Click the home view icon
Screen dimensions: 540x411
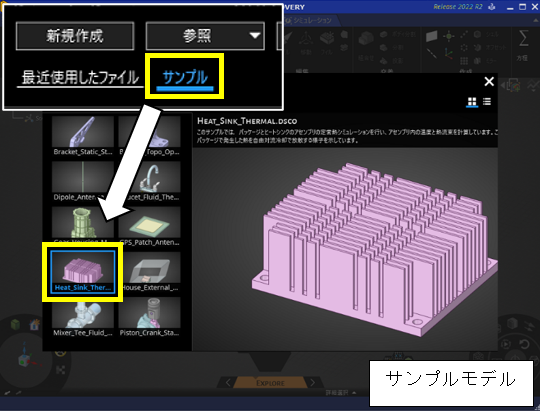tap(34, 324)
